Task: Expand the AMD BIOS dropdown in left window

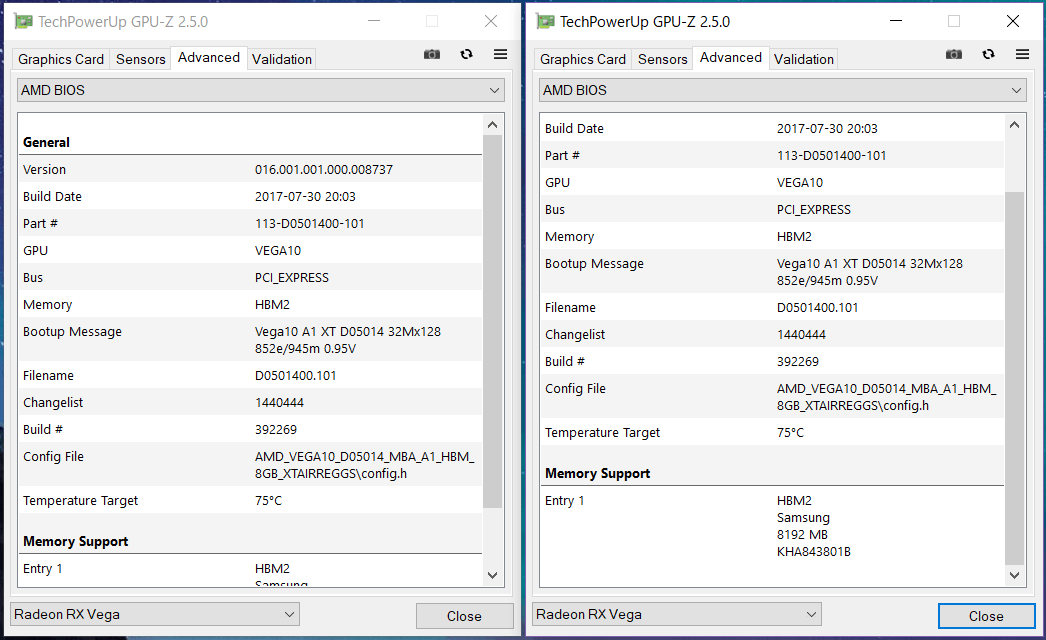Action: click(x=261, y=90)
